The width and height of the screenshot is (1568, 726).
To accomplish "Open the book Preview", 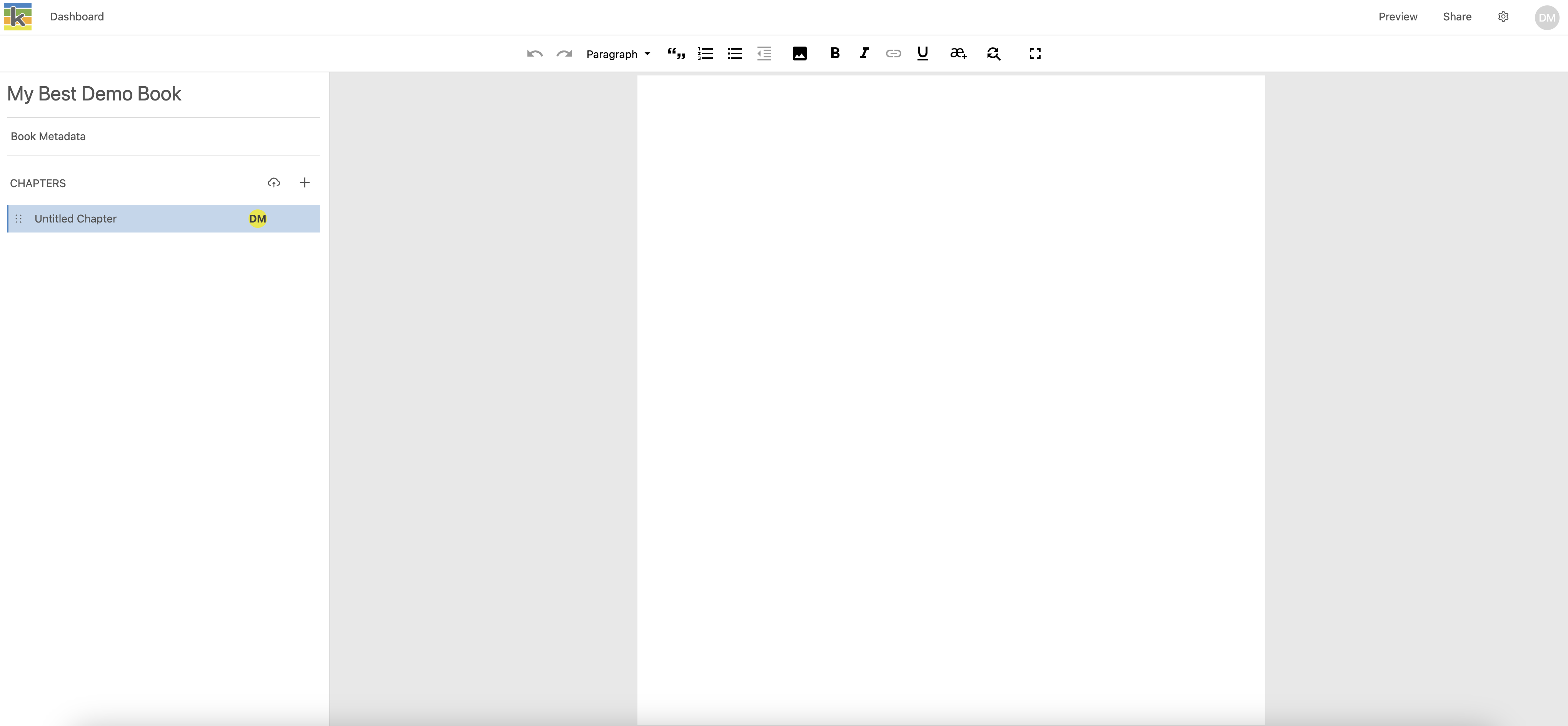I will [x=1398, y=17].
